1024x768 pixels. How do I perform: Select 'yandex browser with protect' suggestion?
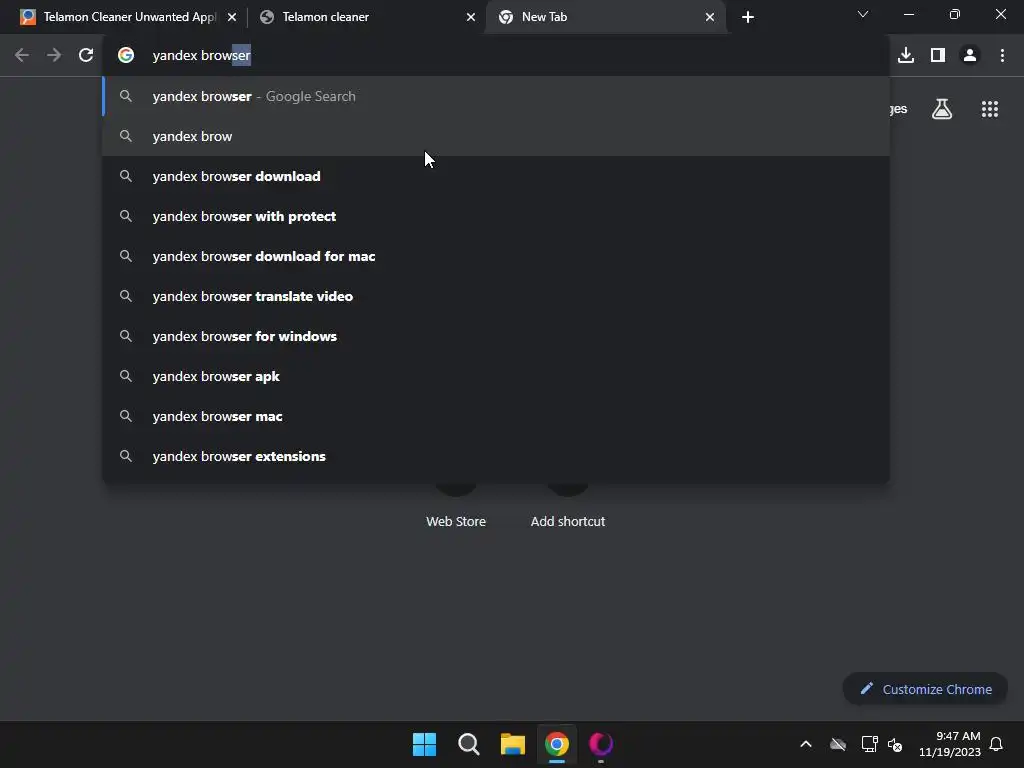(496, 216)
